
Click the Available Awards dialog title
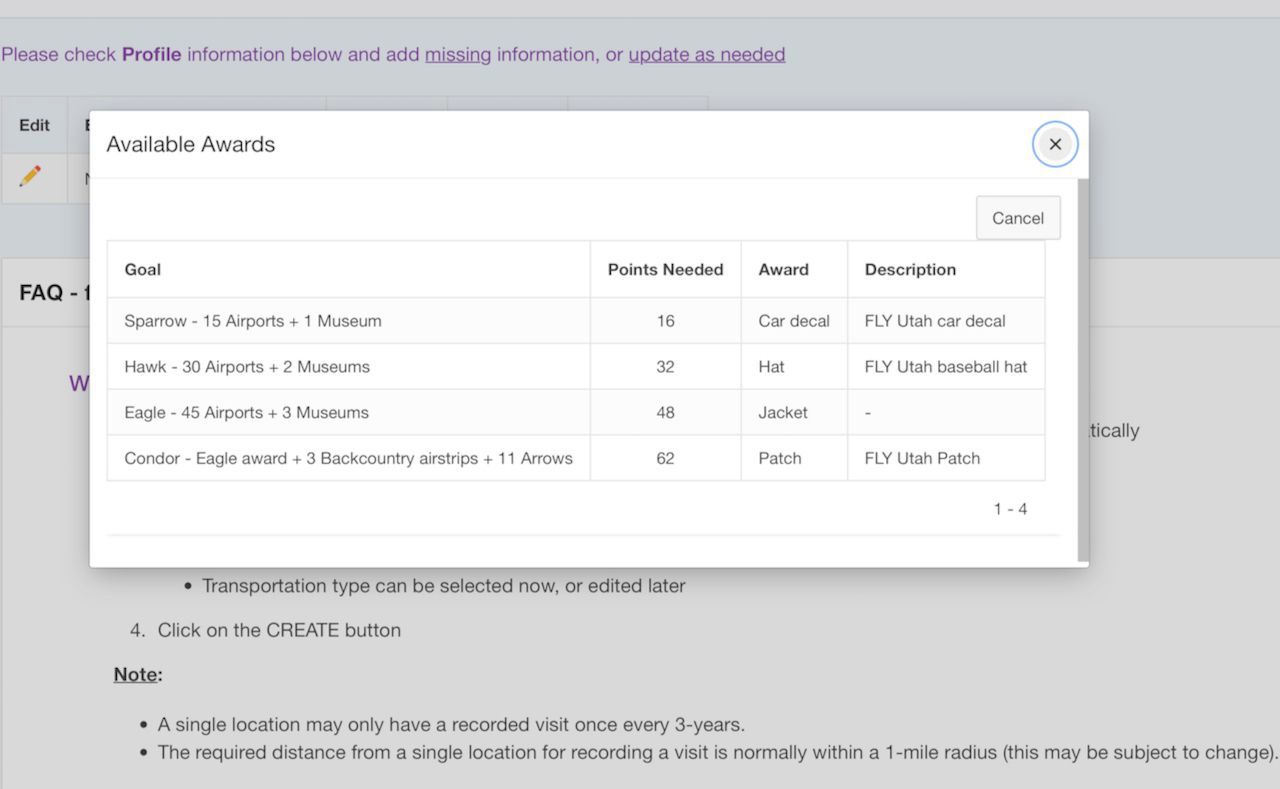pyautogui.click(x=191, y=144)
